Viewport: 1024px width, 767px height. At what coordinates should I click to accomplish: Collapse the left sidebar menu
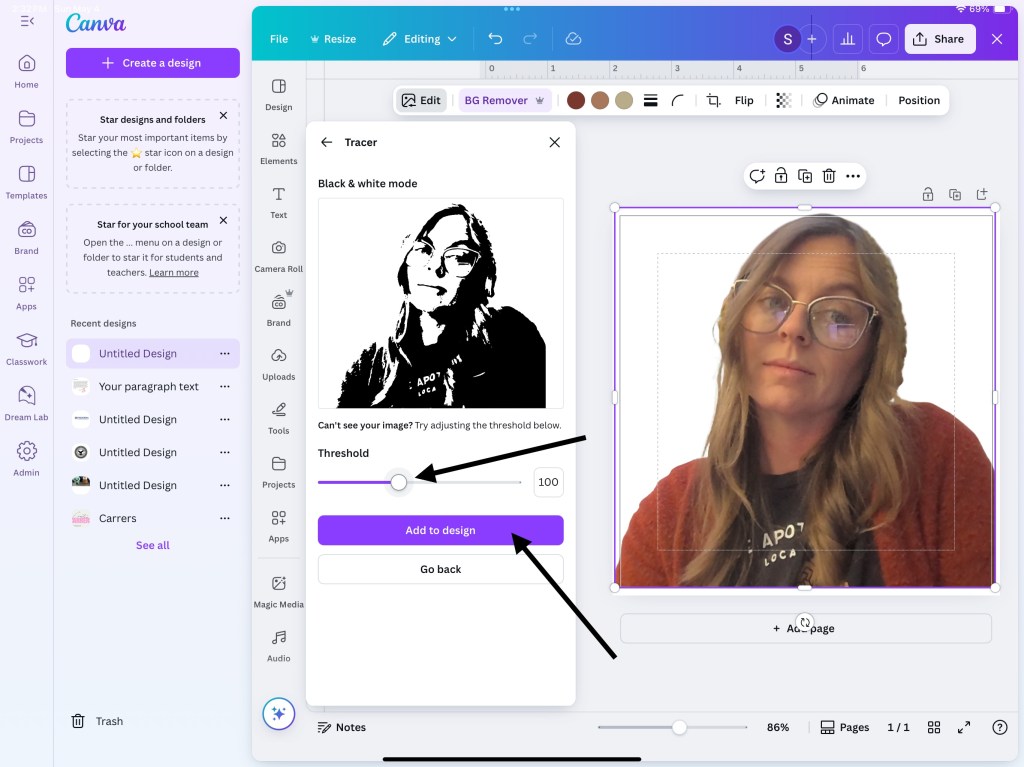27,21
